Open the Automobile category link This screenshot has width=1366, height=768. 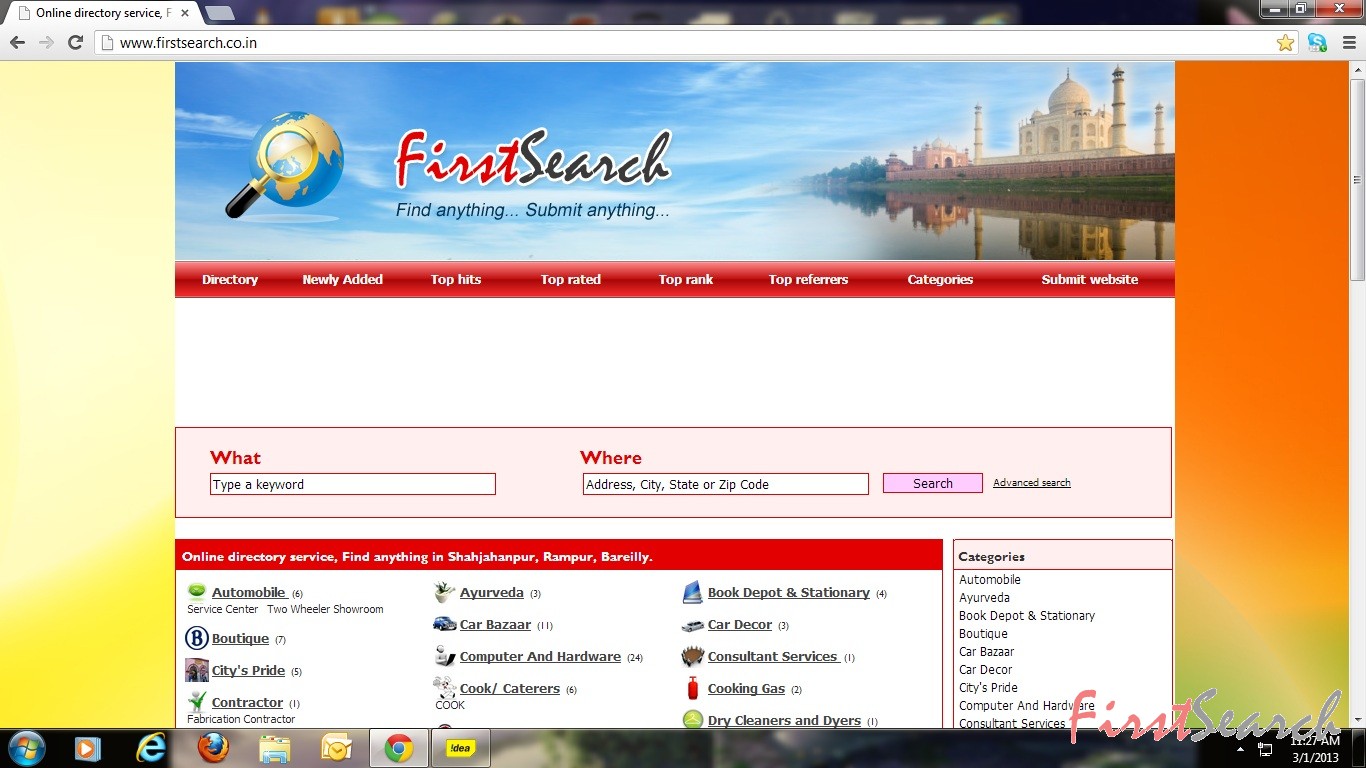[x=249, y=592]
